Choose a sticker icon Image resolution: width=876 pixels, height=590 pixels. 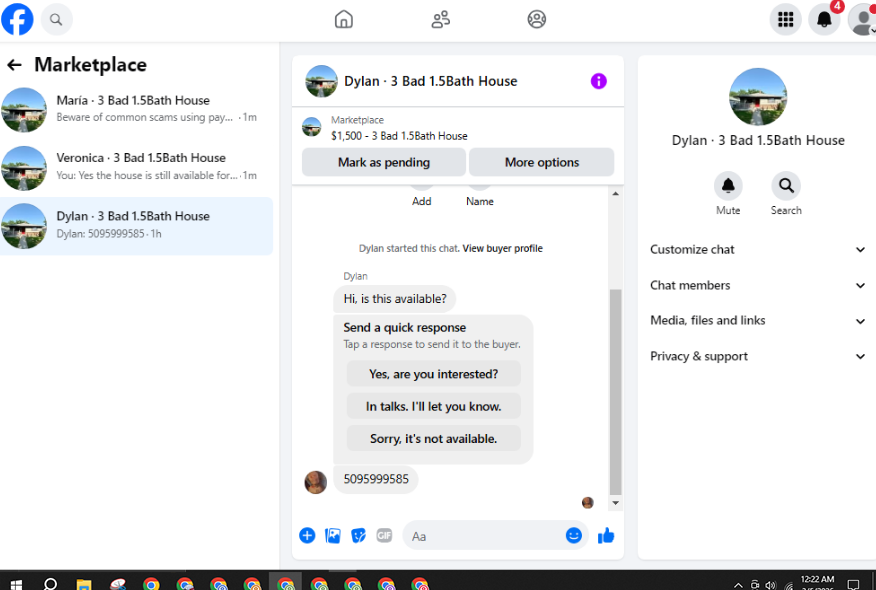click(x=358, y=535)
